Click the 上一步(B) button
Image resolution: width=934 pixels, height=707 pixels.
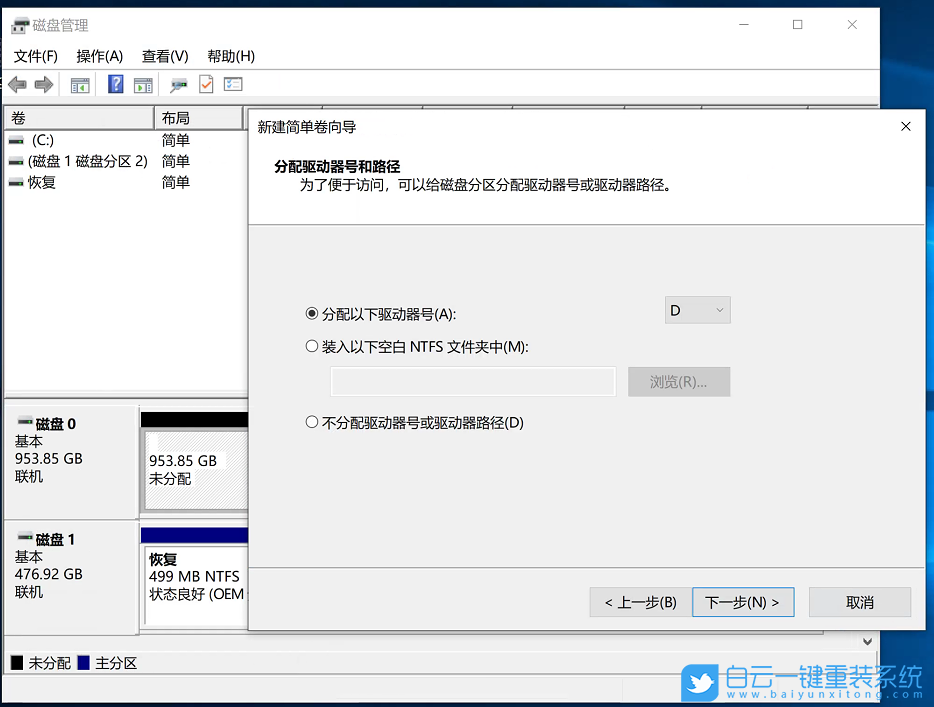pyautogui.click(x=640, y=602)
